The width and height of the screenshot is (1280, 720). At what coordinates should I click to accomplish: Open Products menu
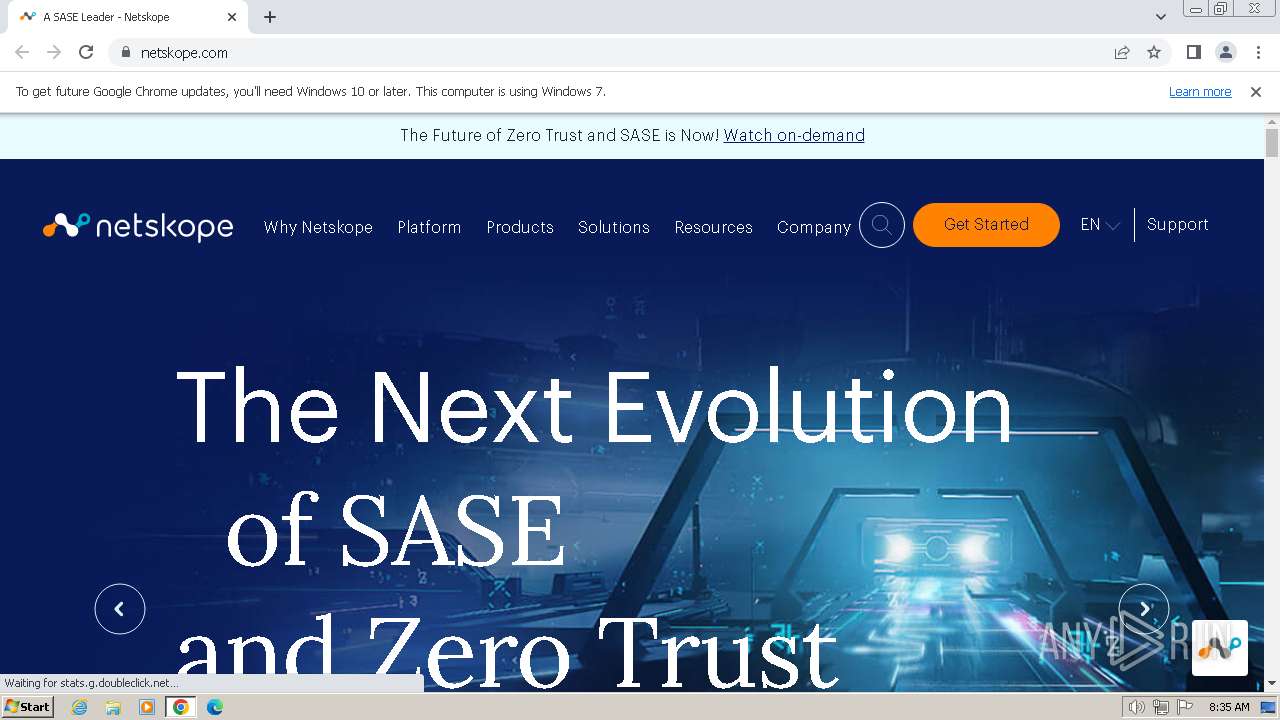coord(520,227)
